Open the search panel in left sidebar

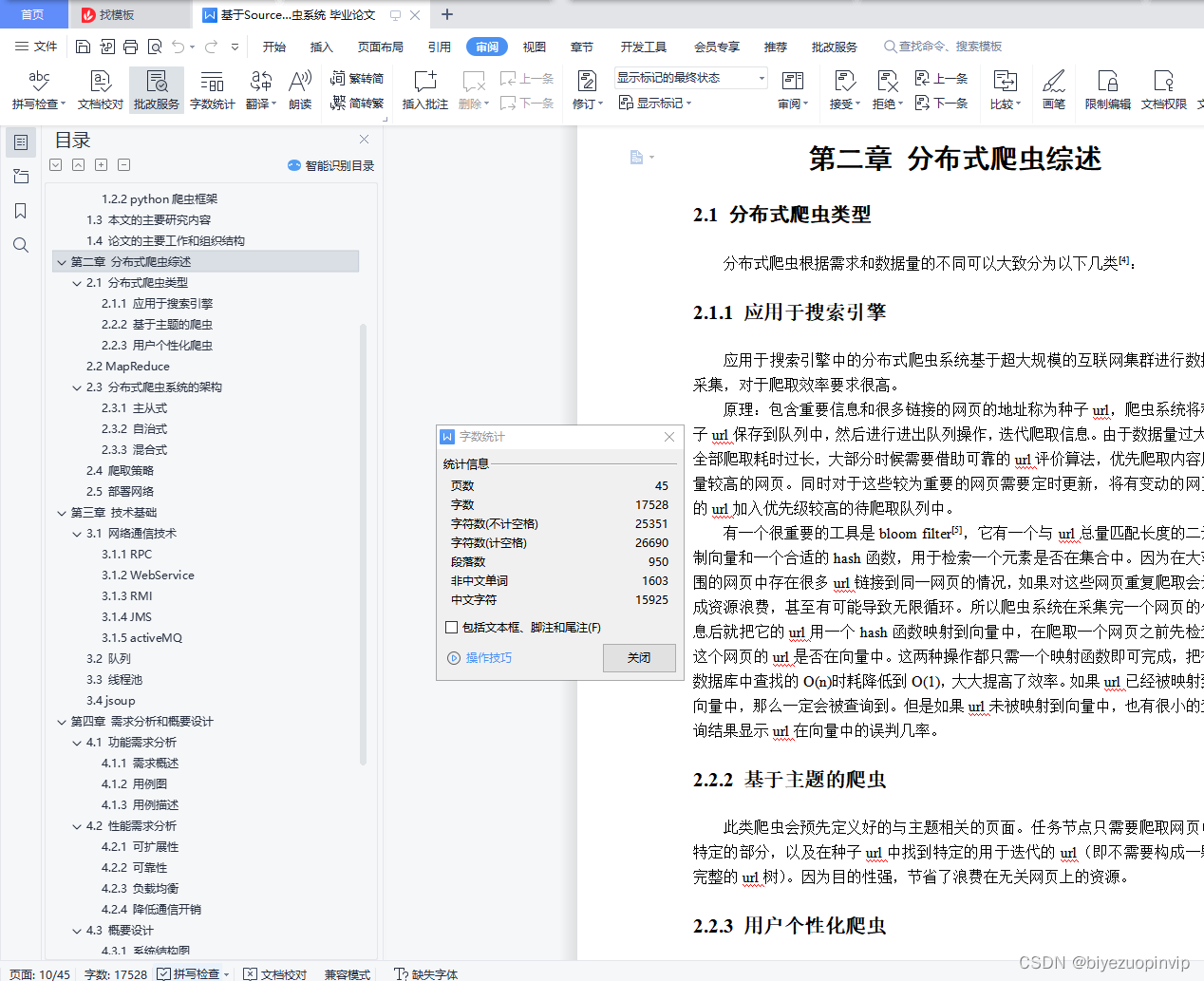pos(21,245)
